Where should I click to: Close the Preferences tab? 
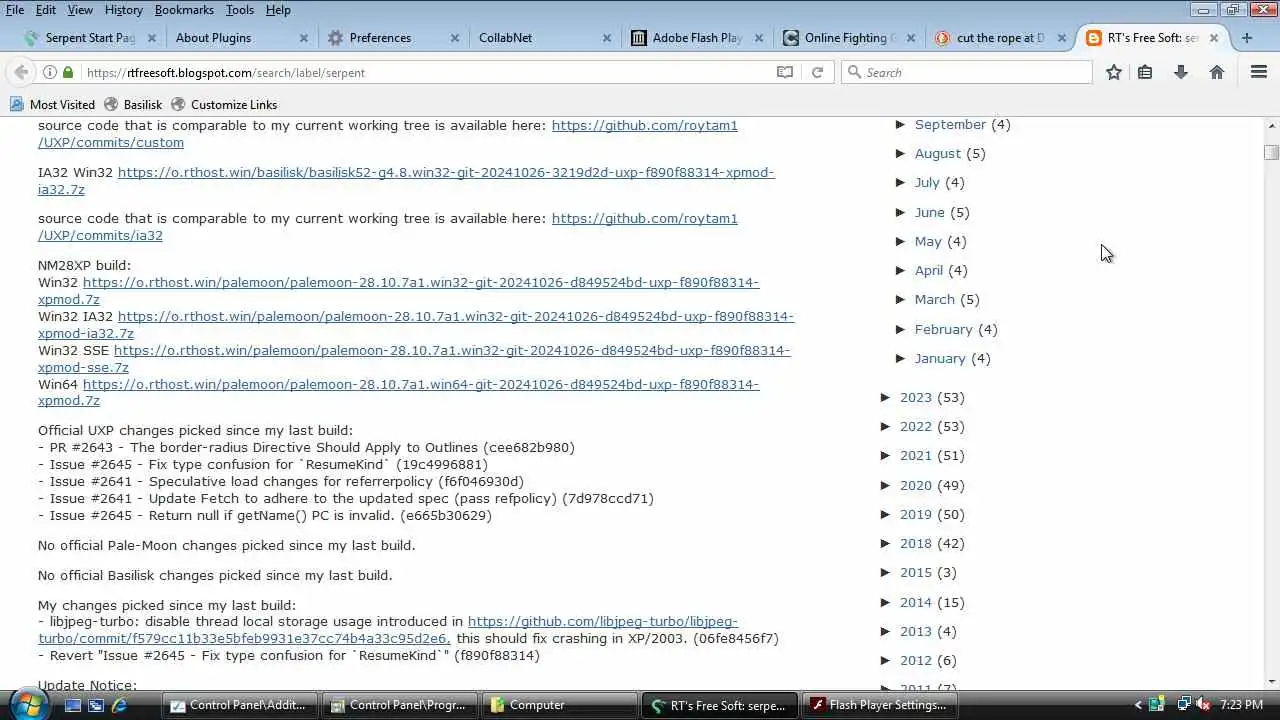coord(455,38)
